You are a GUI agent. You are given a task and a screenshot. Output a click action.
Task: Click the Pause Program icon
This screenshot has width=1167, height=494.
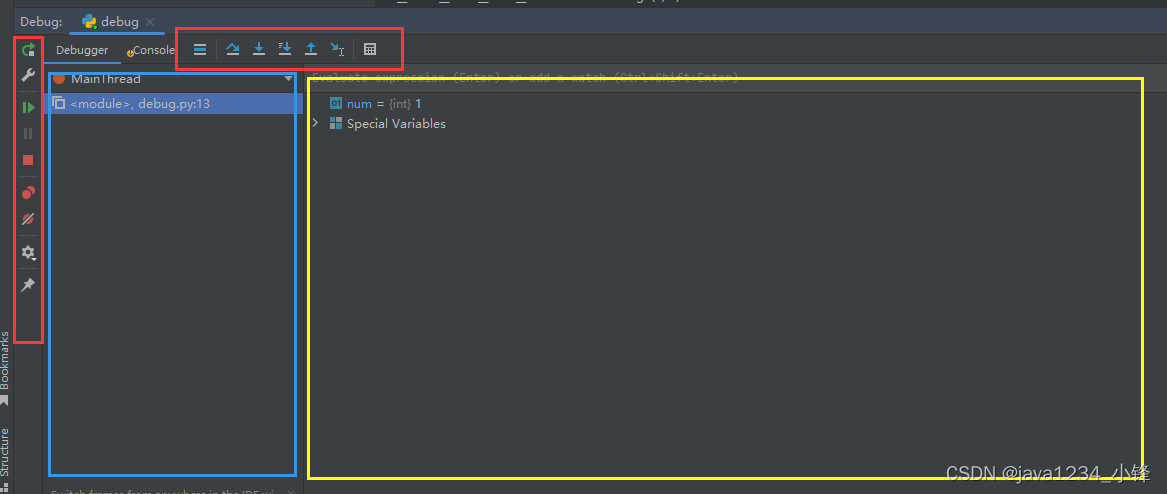28,134
